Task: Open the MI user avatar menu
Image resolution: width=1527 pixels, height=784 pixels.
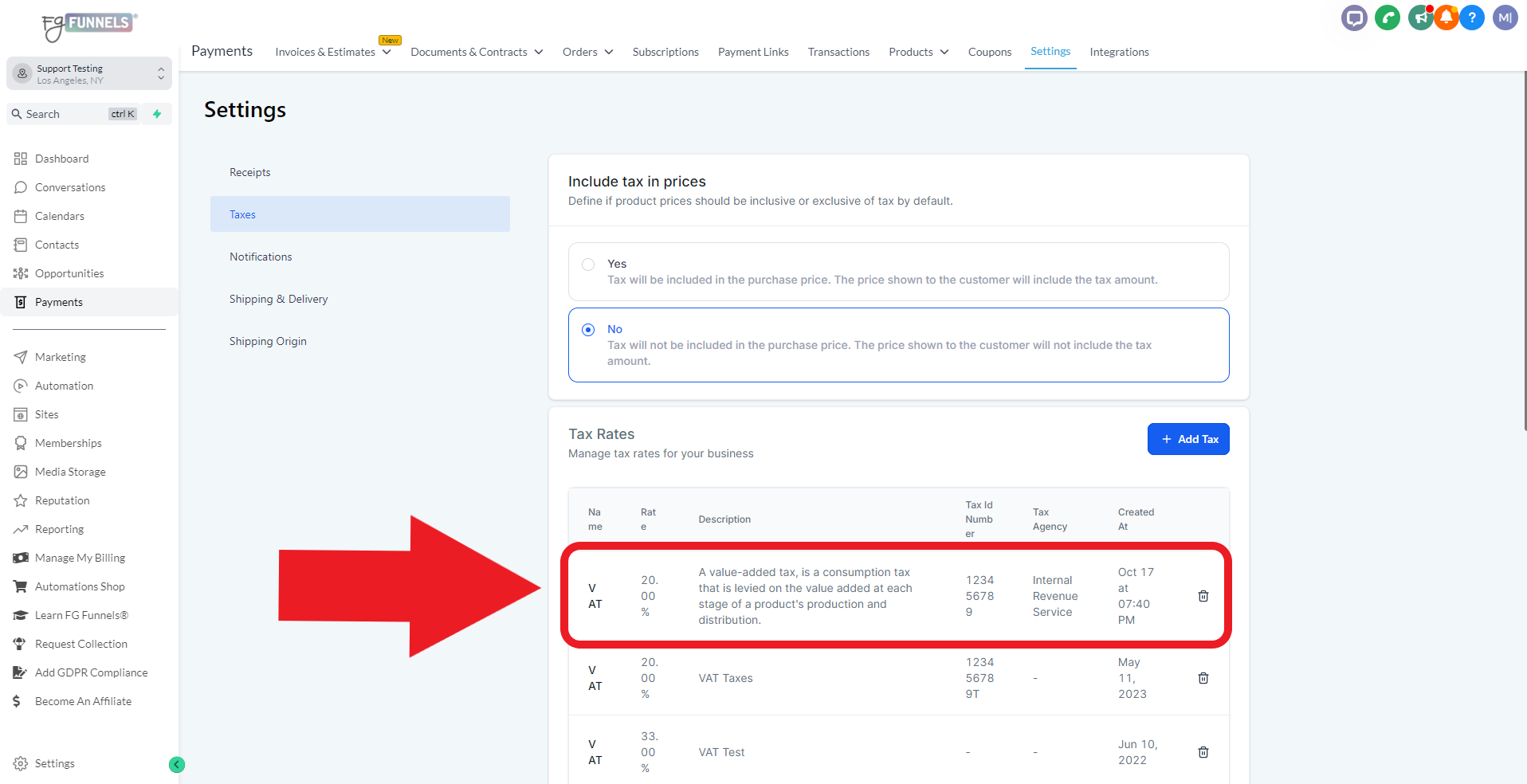Action: (1505, 18)
